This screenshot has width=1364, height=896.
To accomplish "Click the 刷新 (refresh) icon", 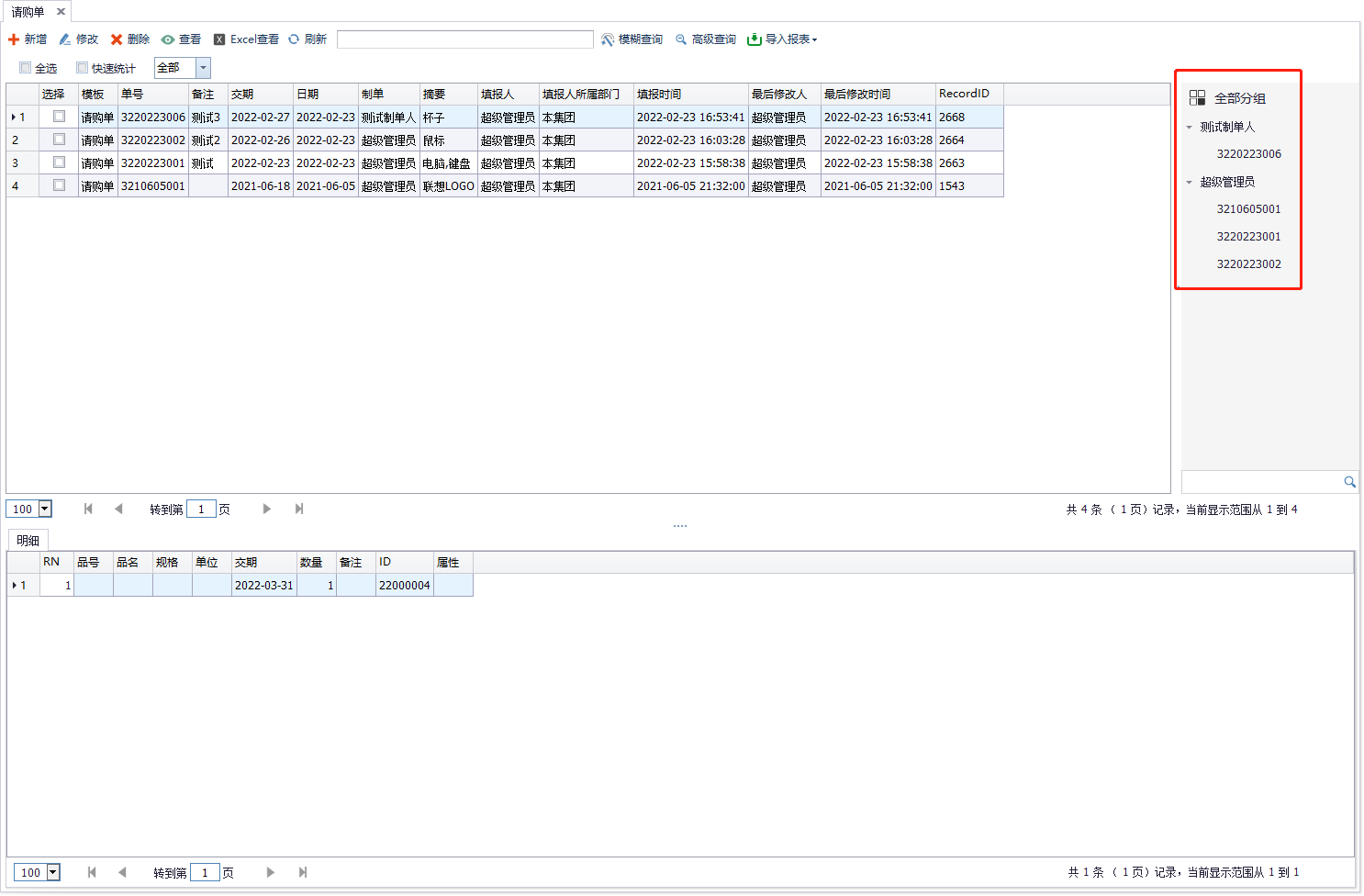I will click(x=294, y=39).
